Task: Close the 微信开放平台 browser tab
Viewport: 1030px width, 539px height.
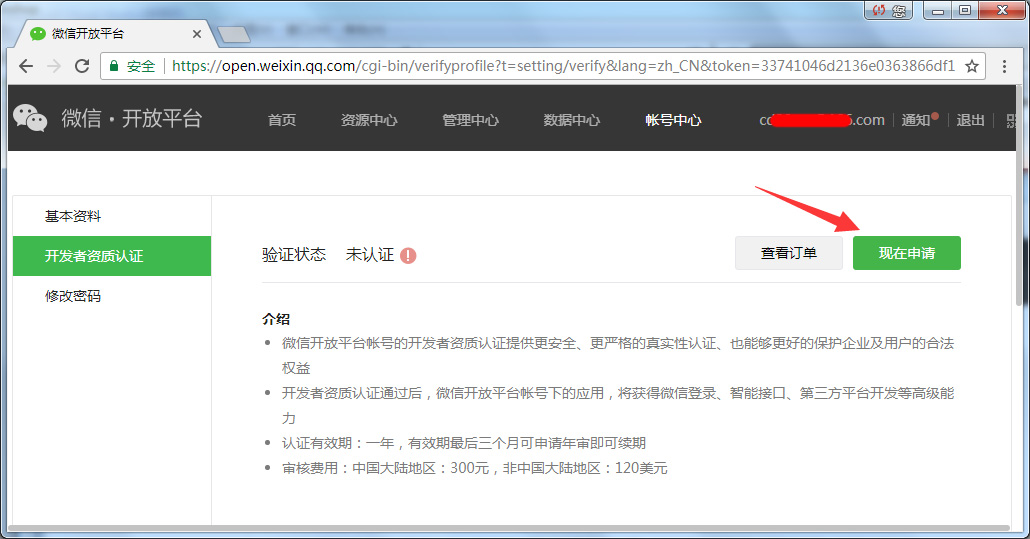Action: 197,33
